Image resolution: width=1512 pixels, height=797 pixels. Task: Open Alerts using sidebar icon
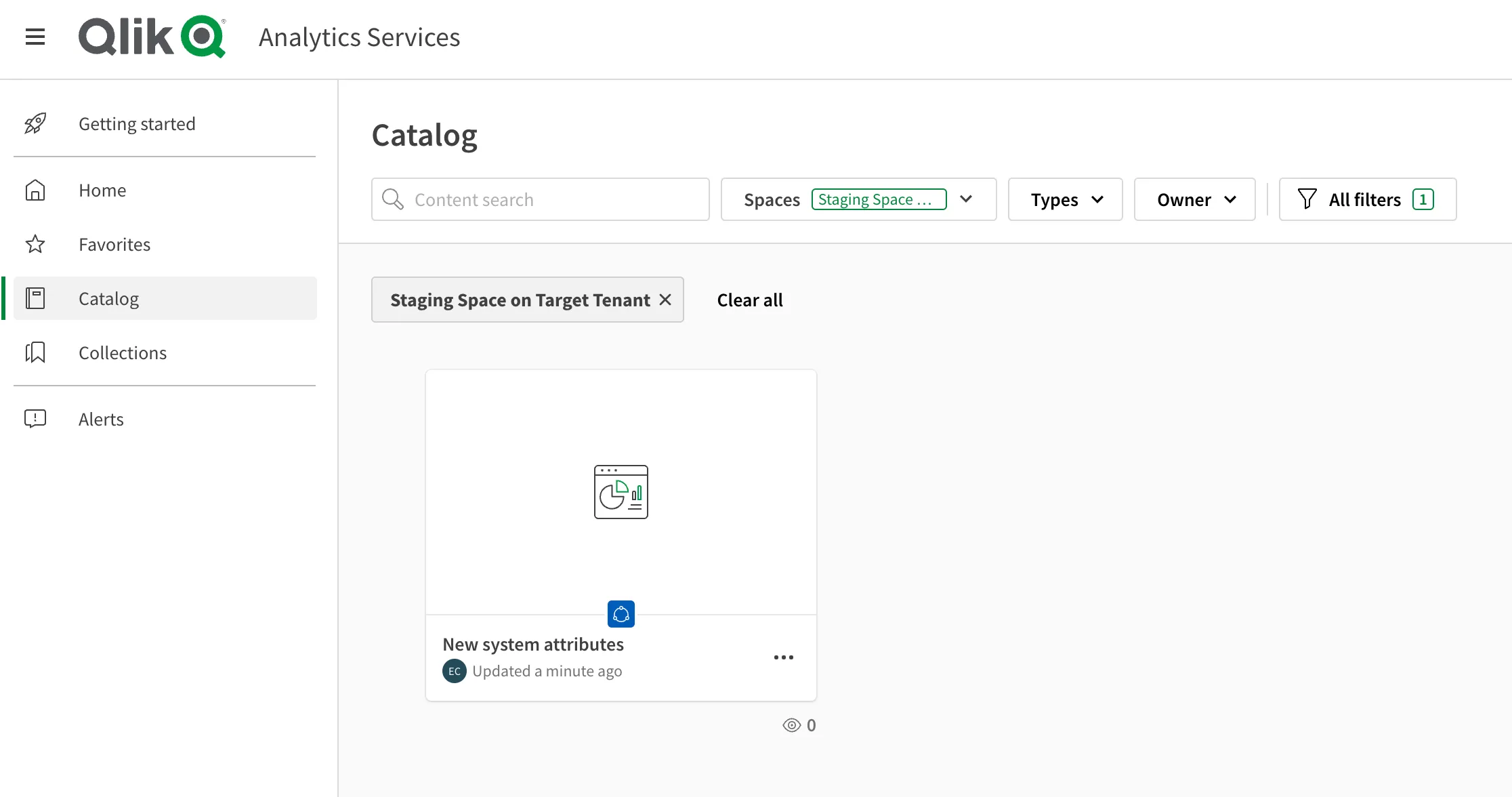35,418
